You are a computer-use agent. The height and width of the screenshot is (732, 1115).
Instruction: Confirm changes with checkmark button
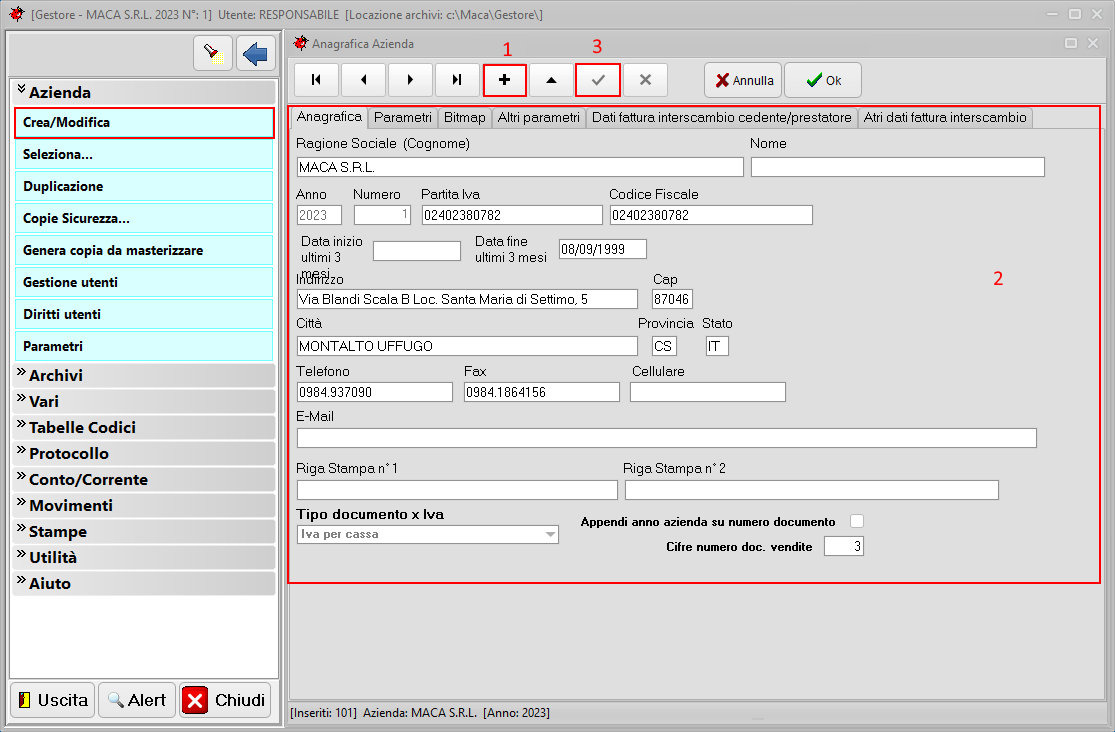pyautogui.click(x=598, y=80)
